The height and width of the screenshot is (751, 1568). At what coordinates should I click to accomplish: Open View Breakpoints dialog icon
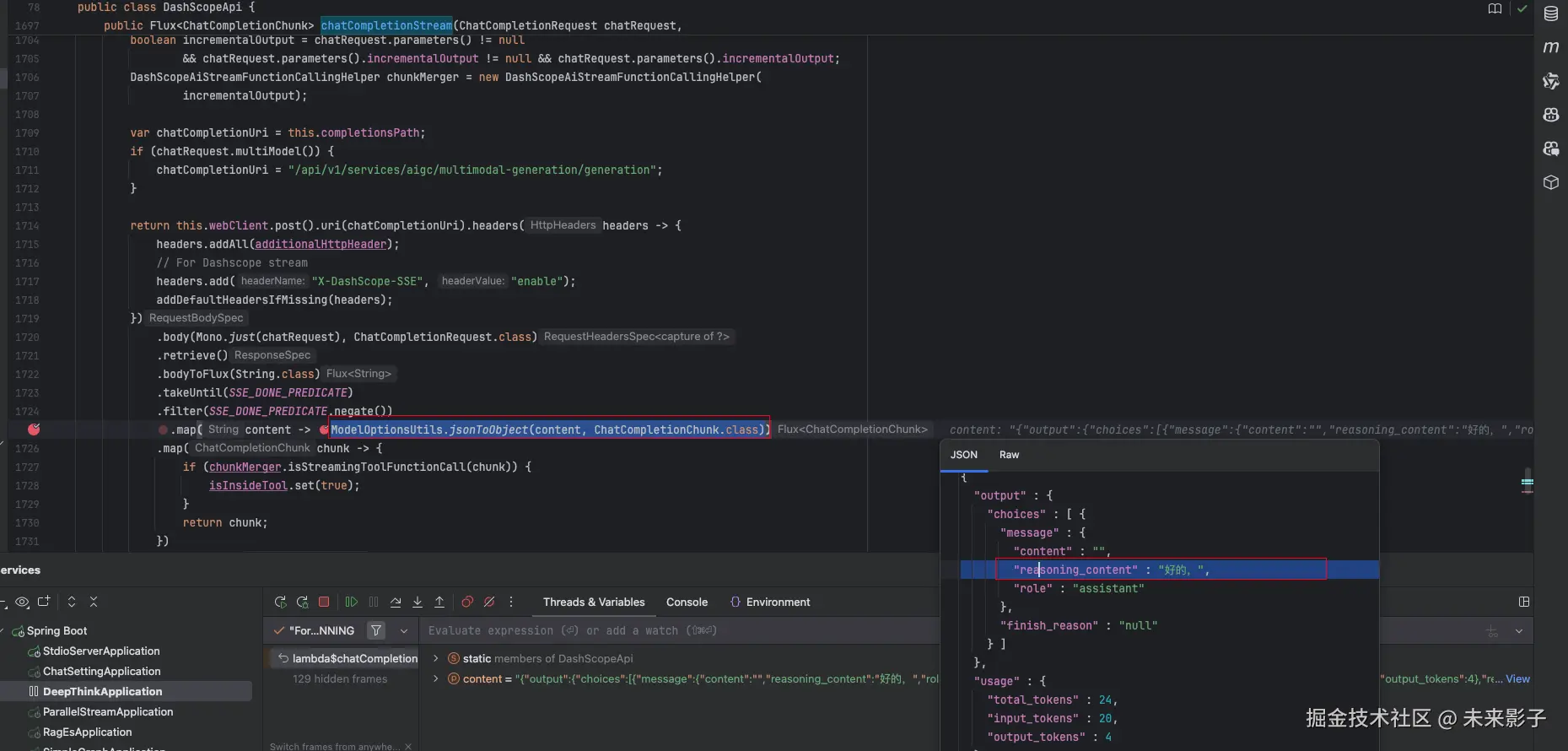(x=467, y=602)
